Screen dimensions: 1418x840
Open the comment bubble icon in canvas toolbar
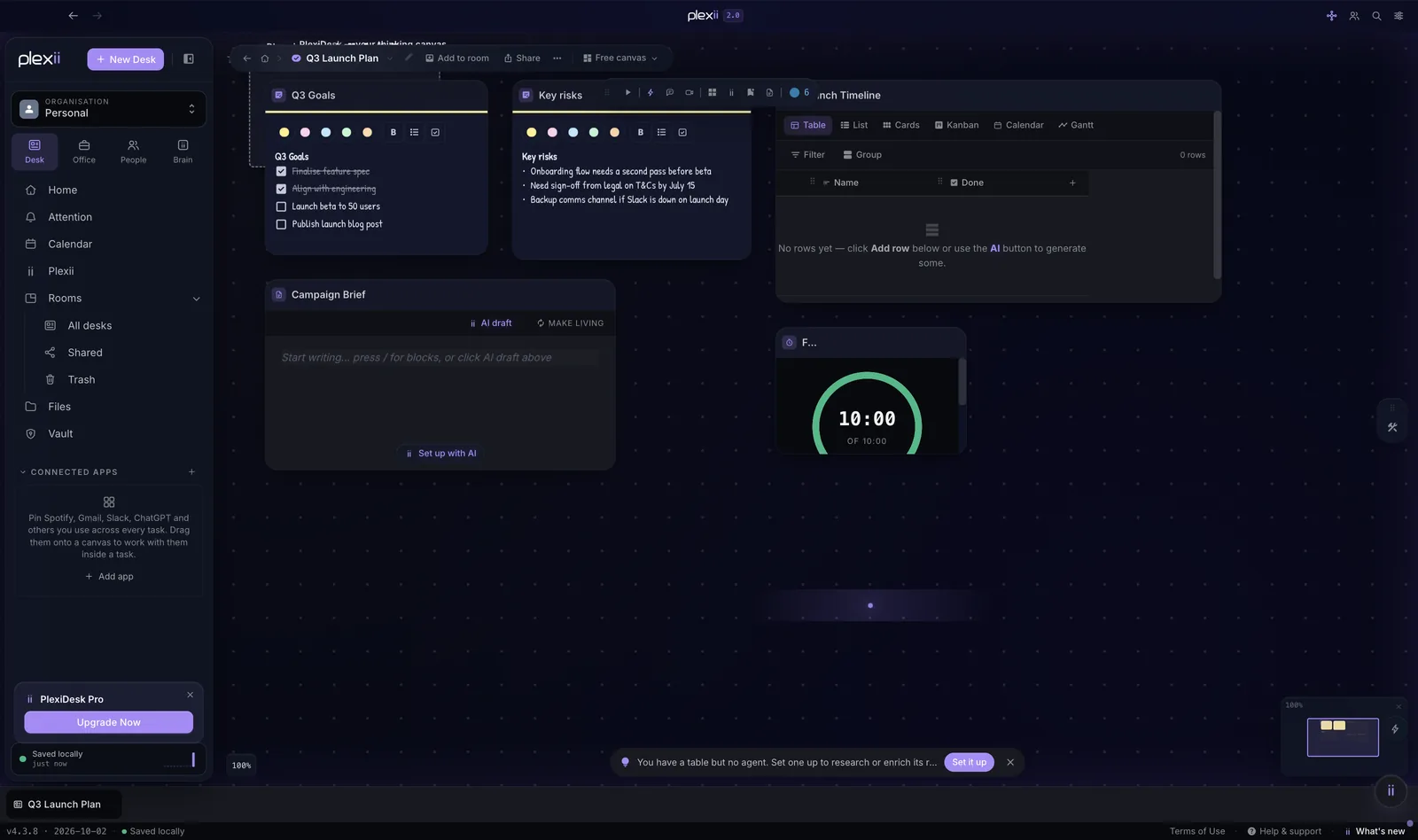click(x=670, y=92)
